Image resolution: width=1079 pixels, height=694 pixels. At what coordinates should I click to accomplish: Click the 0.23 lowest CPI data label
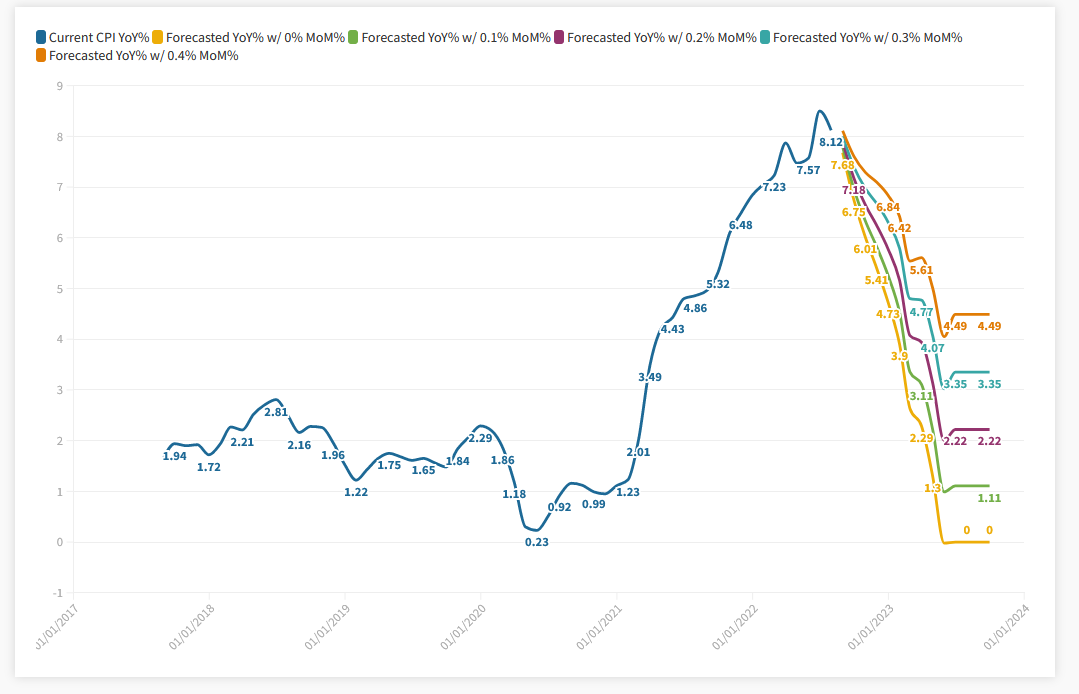point(537,542)
